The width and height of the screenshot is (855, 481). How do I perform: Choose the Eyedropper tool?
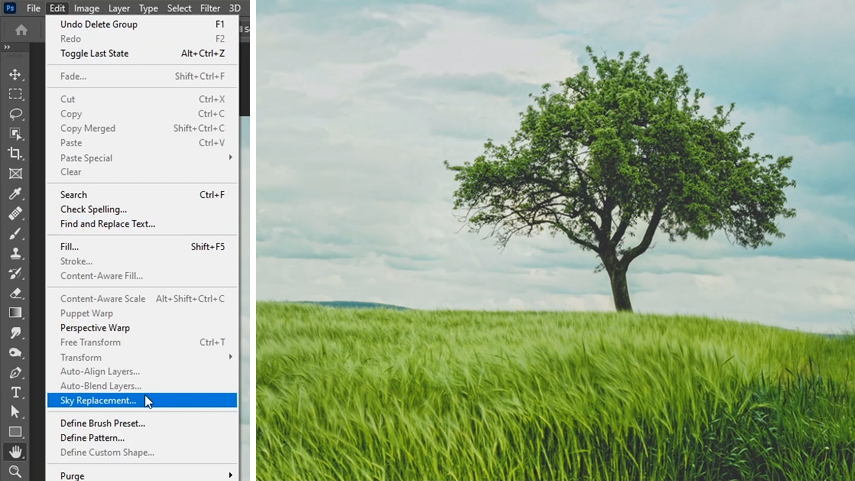[x=15, y=193]
